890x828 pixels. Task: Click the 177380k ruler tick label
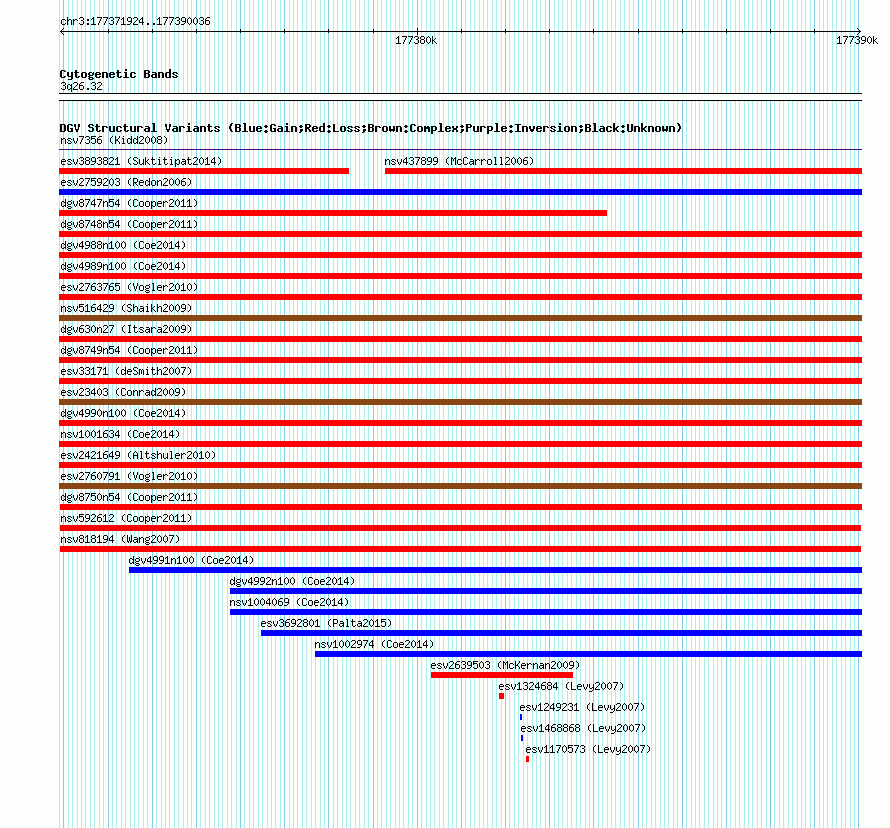click(x=416, y=40)
